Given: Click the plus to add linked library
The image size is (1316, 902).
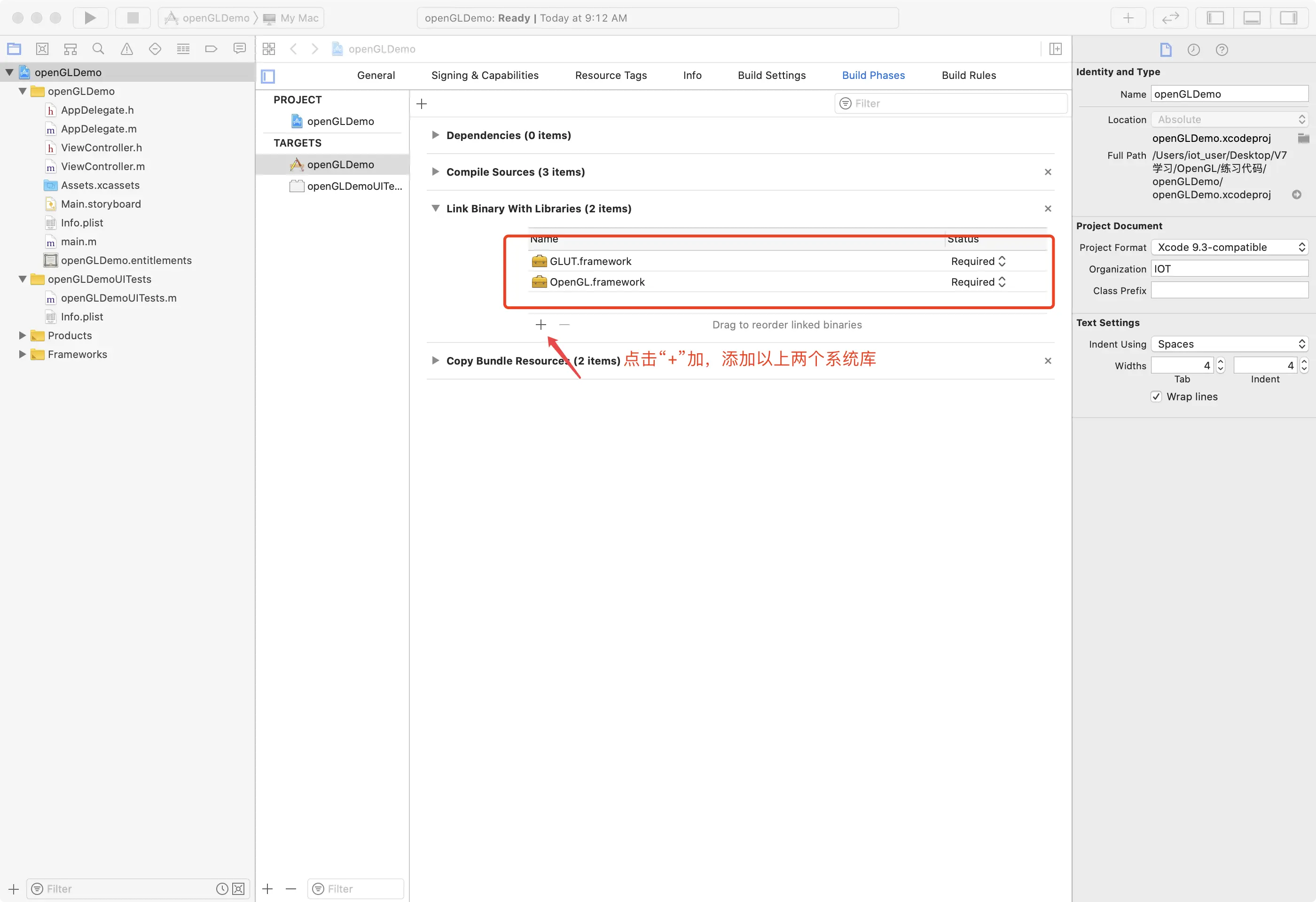Looking at the screenshot, I should tap(541, 325).
